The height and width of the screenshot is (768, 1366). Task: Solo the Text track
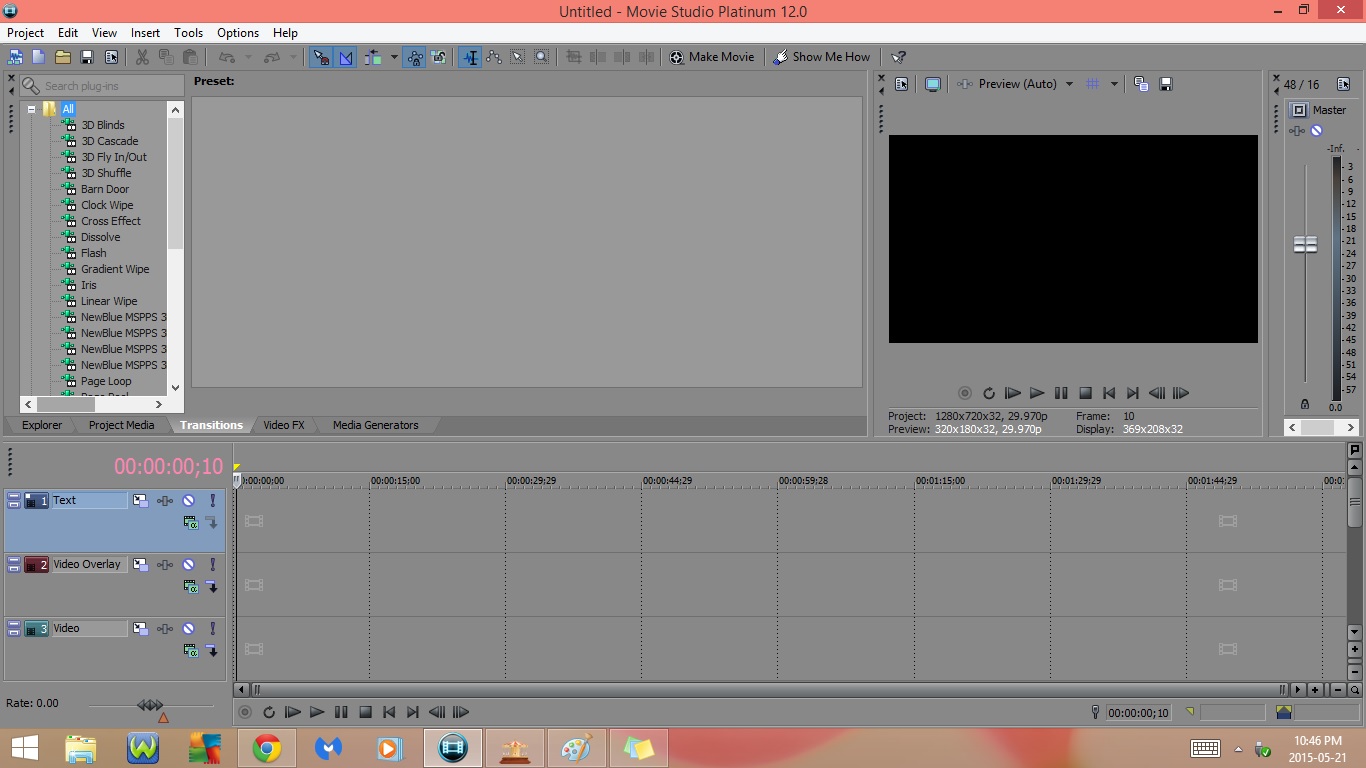(212, 500)
